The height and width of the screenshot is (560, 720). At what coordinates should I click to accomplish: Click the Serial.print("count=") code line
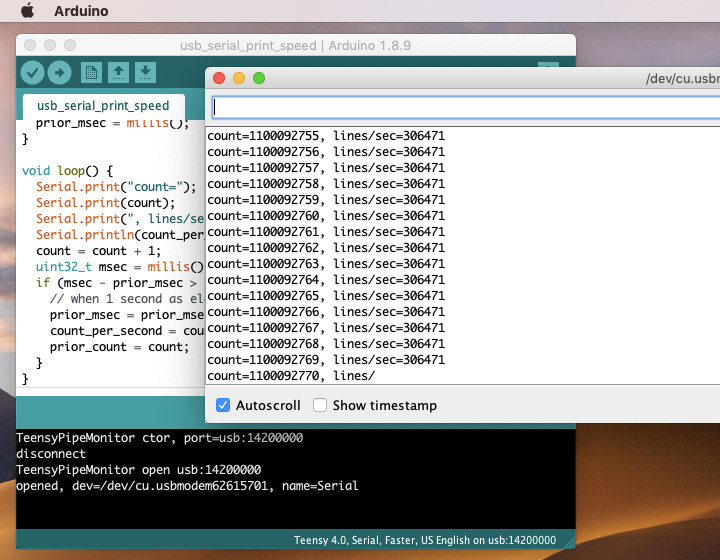[116, 187]
